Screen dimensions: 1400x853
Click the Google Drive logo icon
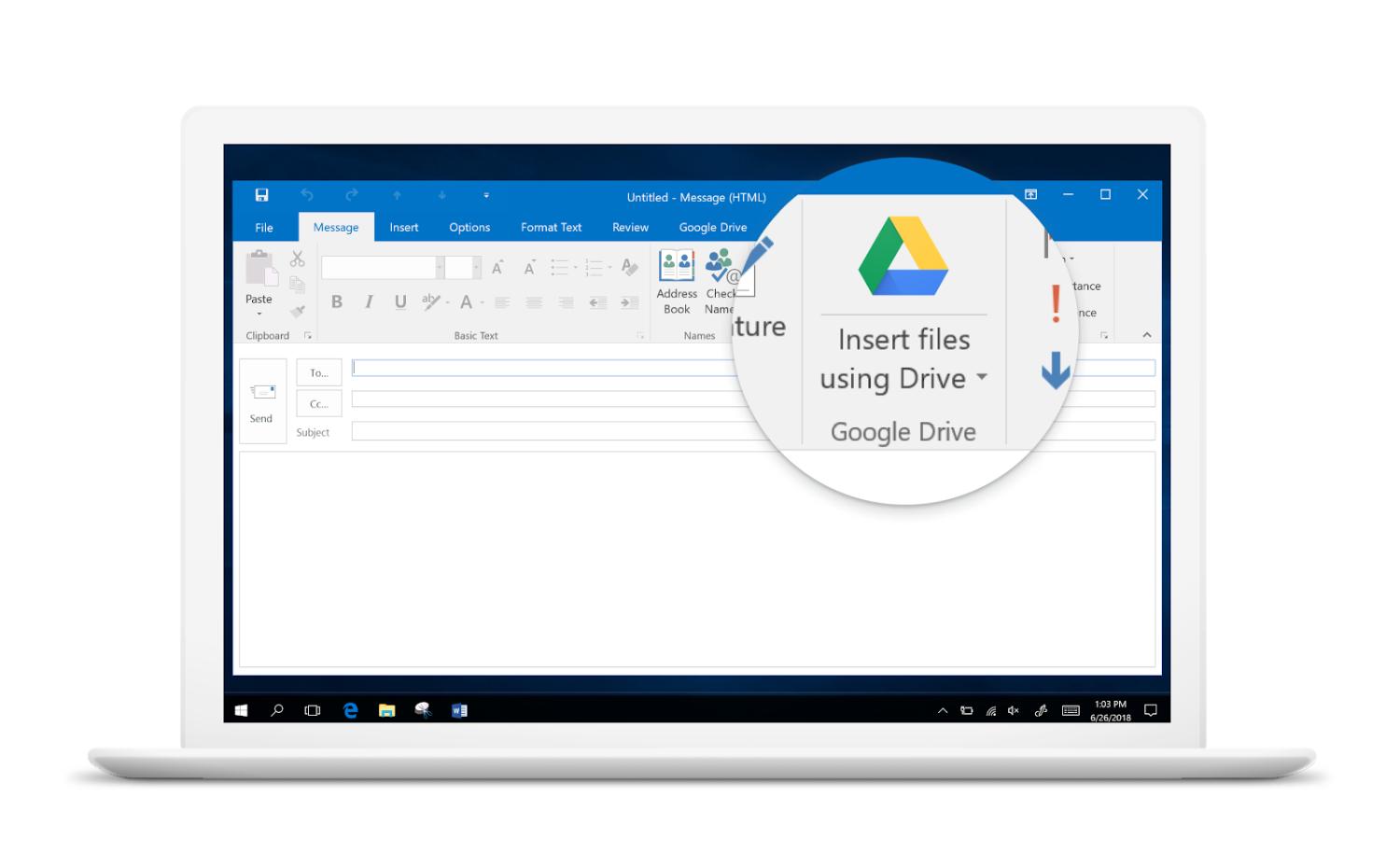pyautogui.click(x=903, y=257)
